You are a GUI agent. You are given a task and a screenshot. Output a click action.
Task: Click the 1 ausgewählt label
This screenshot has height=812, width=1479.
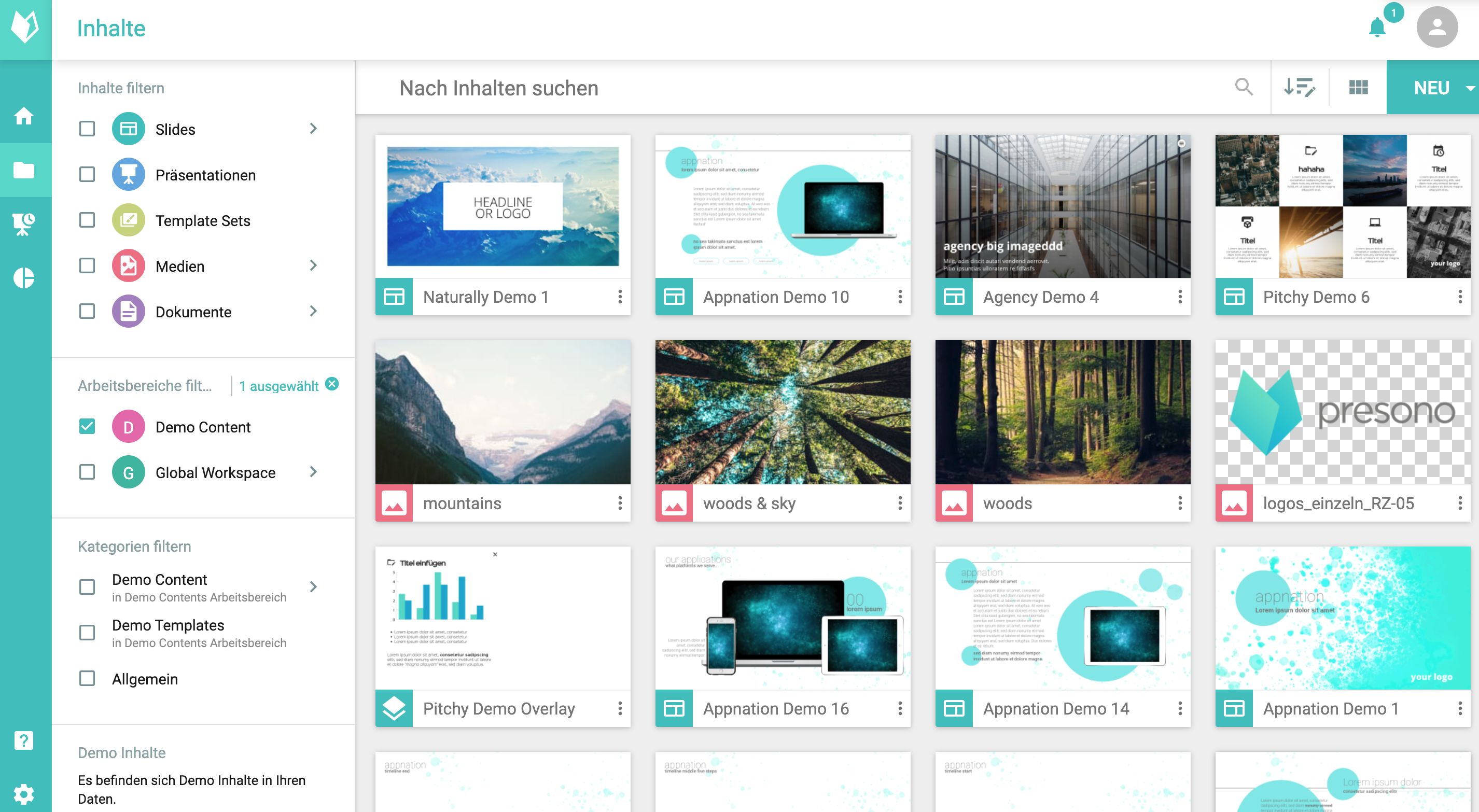click(x=278, y=386)
